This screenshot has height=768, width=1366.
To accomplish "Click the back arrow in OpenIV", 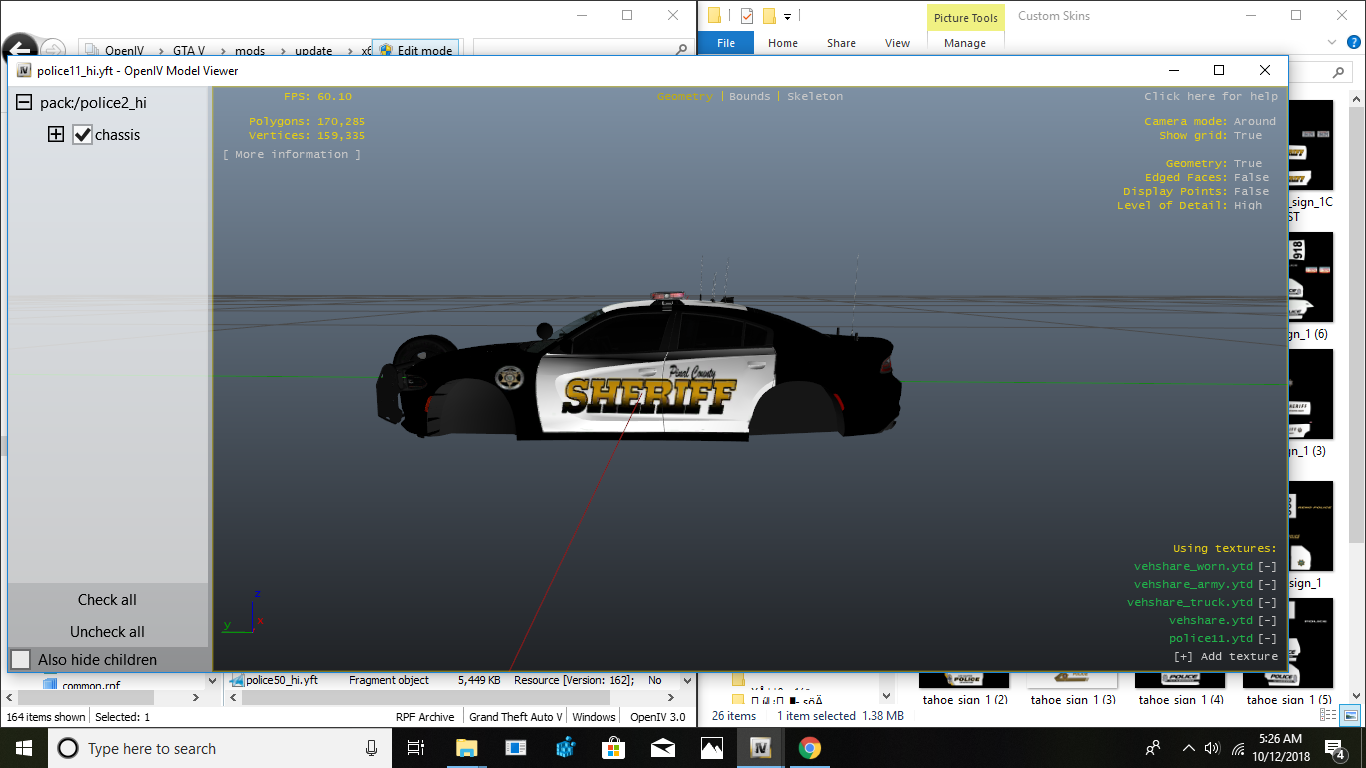I will click(20, 51).
